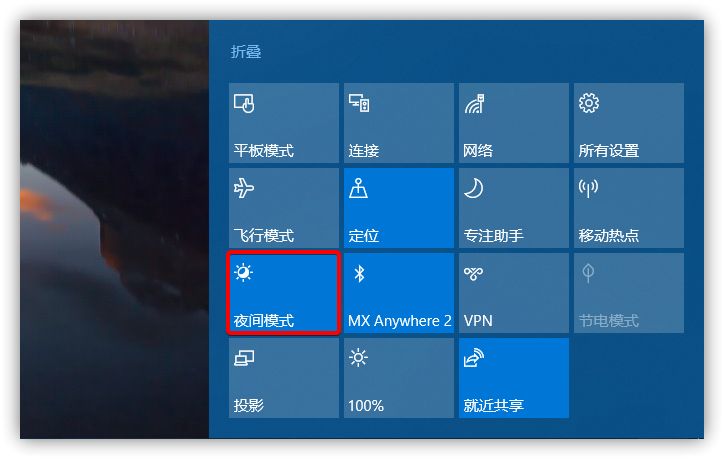The height and width of the screenshot is (459, 724).
Task: Click the crescent moon Focus Assist icon
Action: [474, 188]
